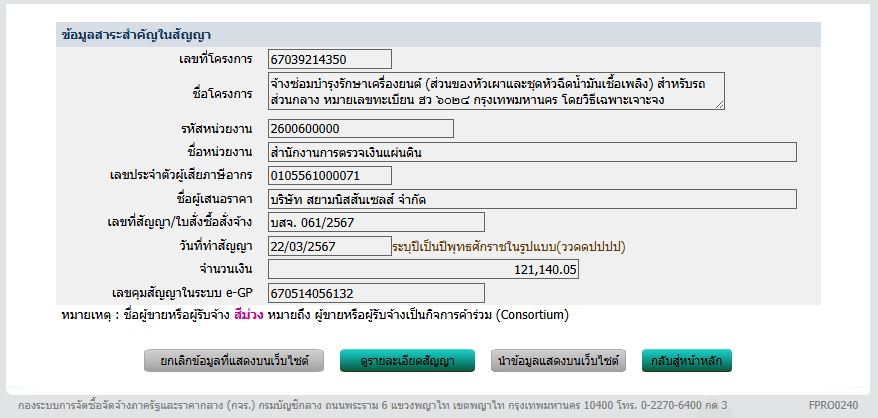Click the taxpayer ID field 0105561000071

[x=329, y=175]
